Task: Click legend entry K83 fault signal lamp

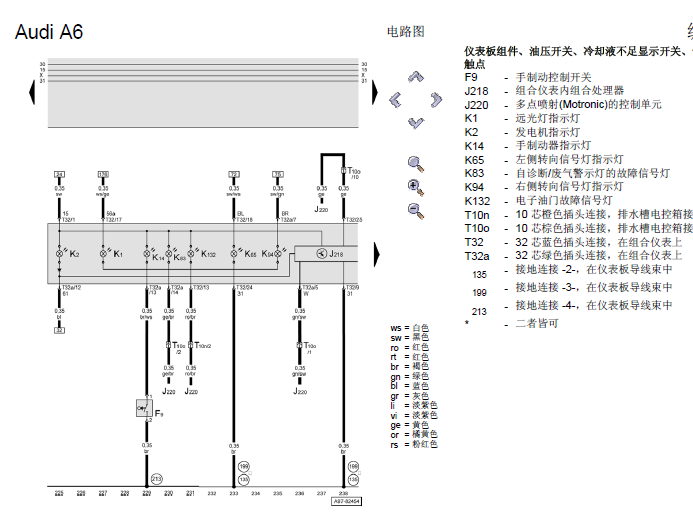Action: tap(567, 173)
